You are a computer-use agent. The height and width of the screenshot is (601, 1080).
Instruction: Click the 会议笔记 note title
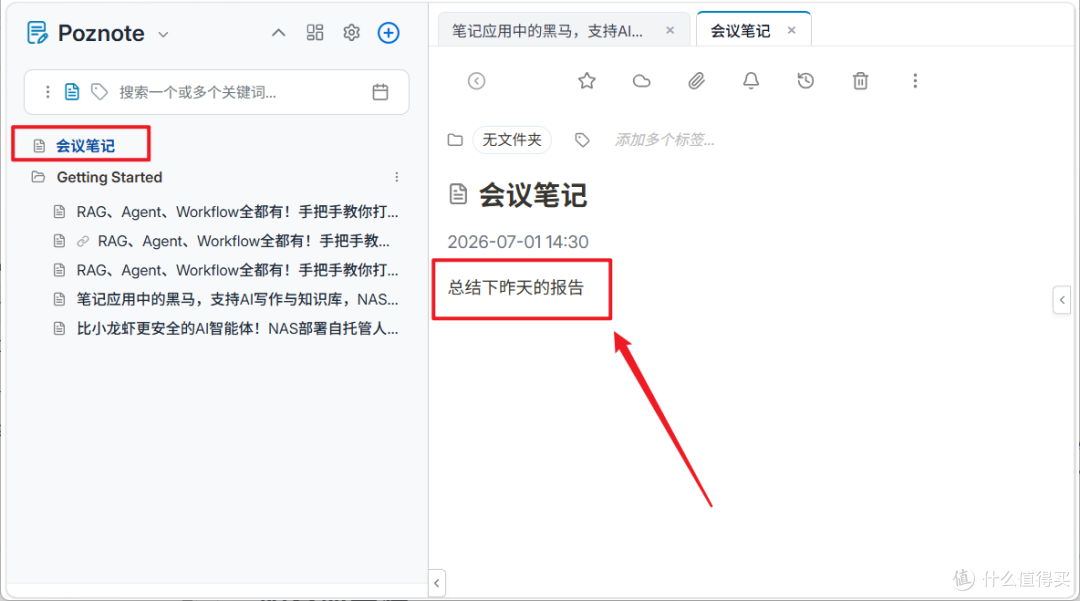[x=533, y=195]
